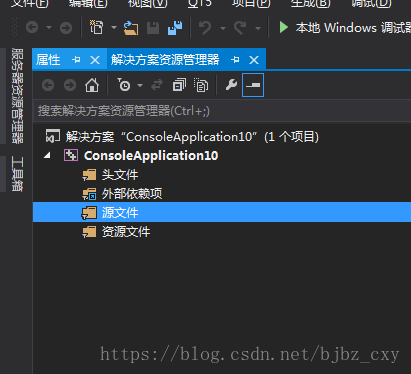Screen dimensions: 411x374
Task: Click the Navigate Backward arrow in main toolbar
Action: coord(32,27)
